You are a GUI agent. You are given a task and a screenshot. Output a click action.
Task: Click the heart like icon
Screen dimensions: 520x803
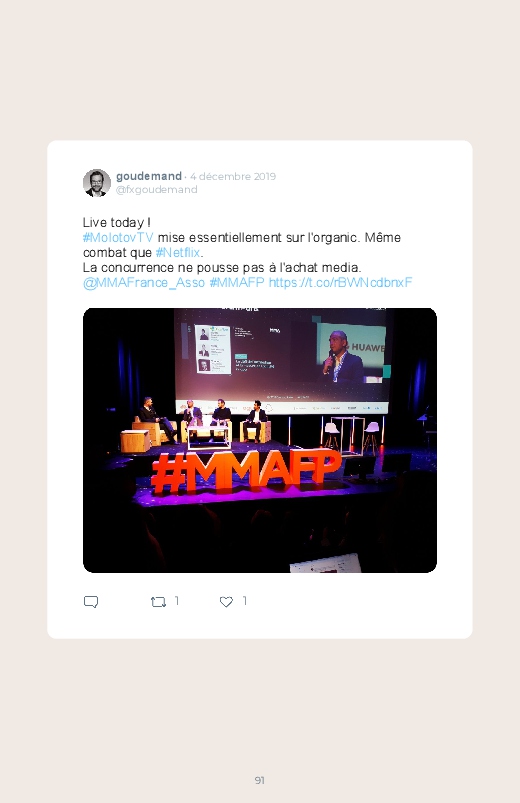(226, 602)
